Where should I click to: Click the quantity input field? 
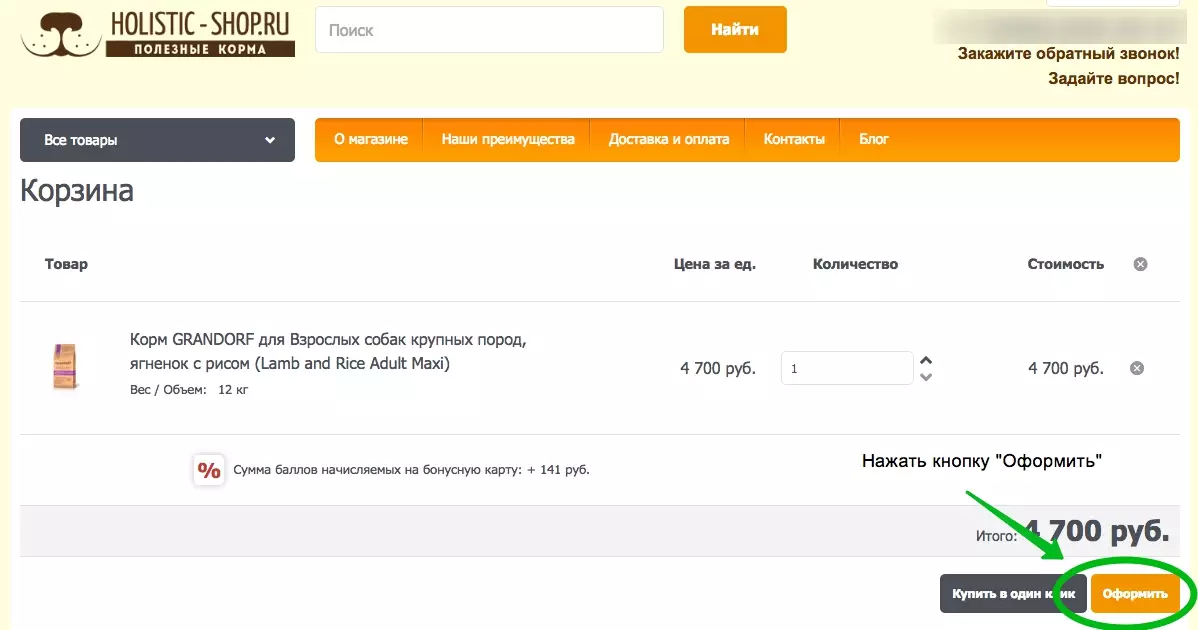(847, 368)
